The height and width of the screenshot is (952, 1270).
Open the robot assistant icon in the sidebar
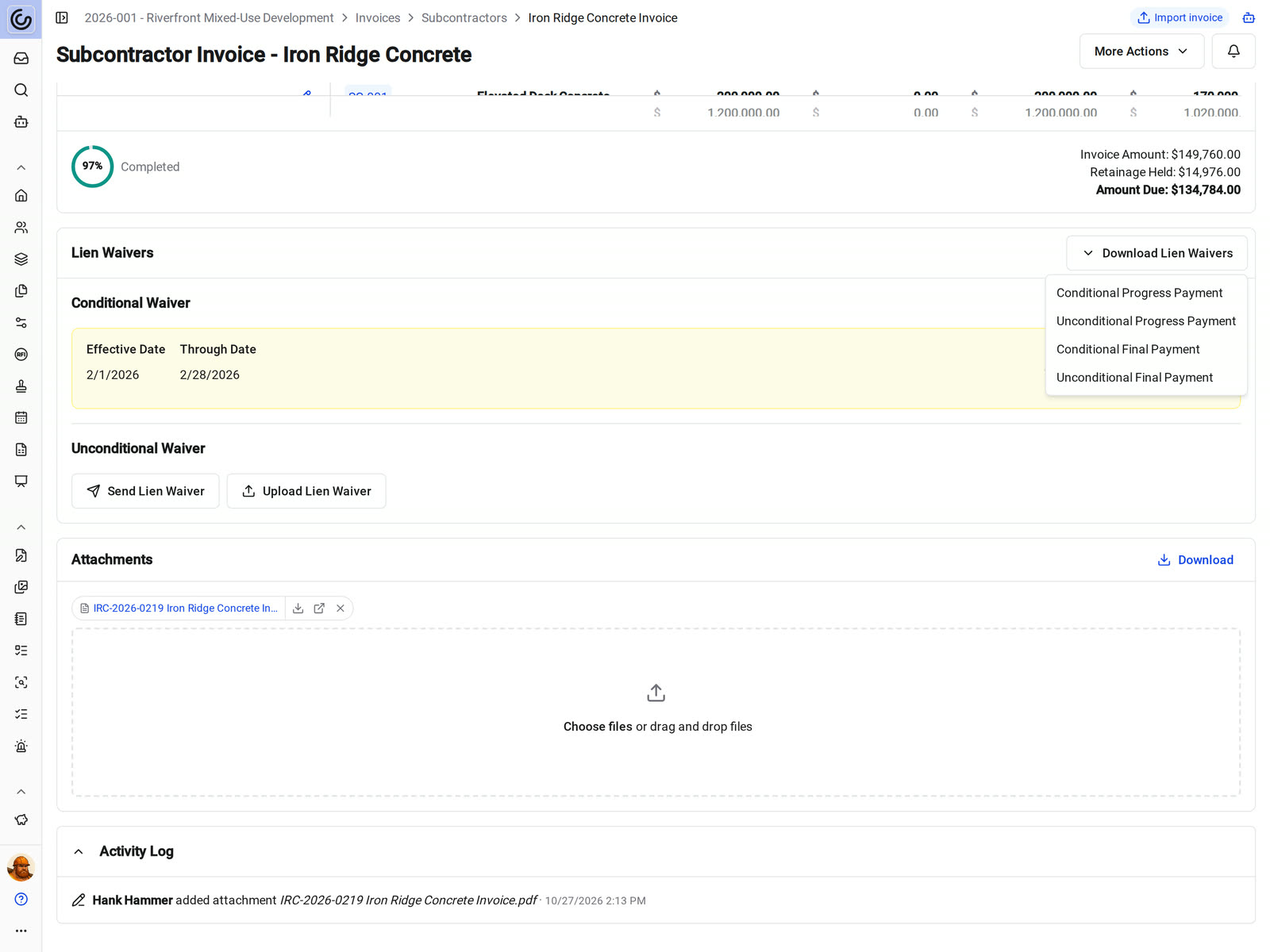21,122
